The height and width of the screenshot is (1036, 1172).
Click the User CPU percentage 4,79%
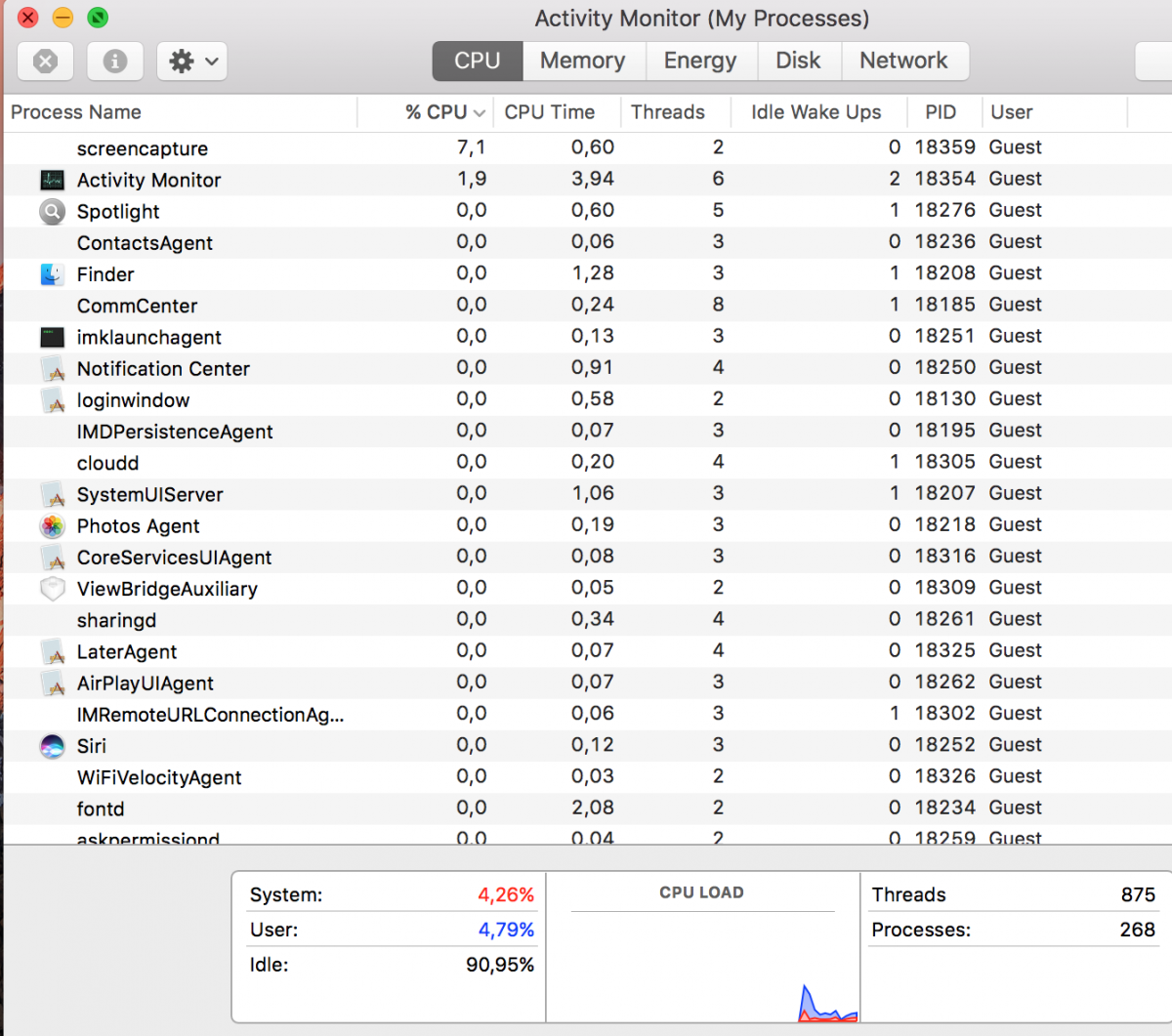pos(506,930)
